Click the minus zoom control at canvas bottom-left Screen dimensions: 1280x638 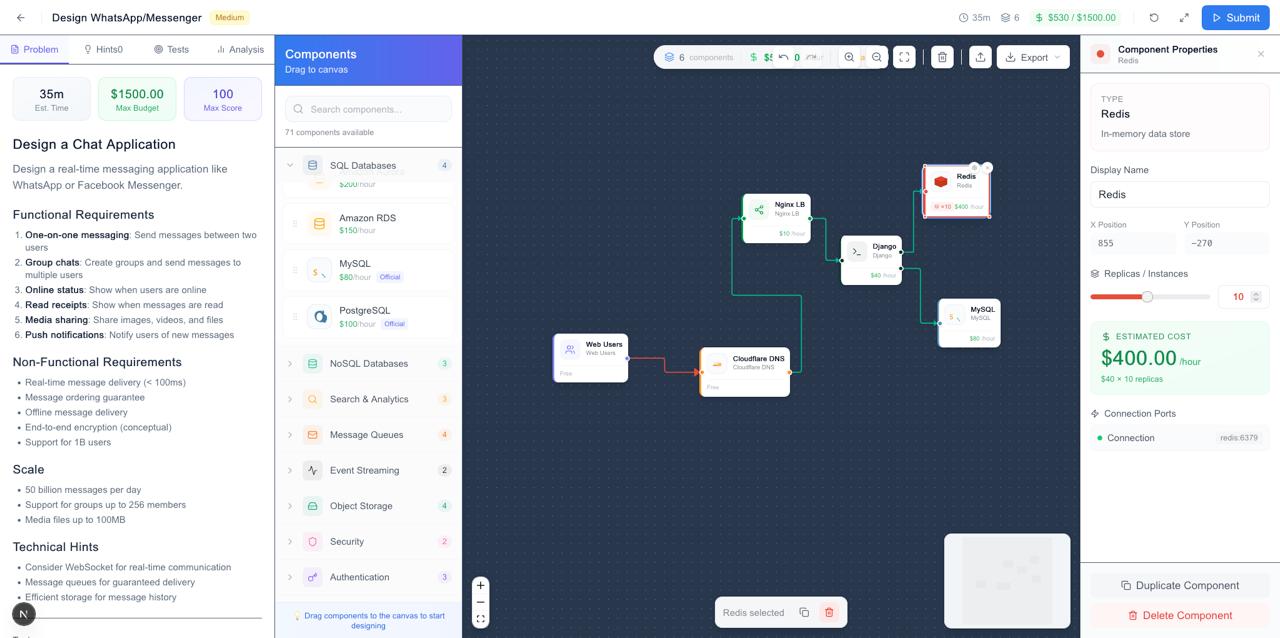point(480,602)
